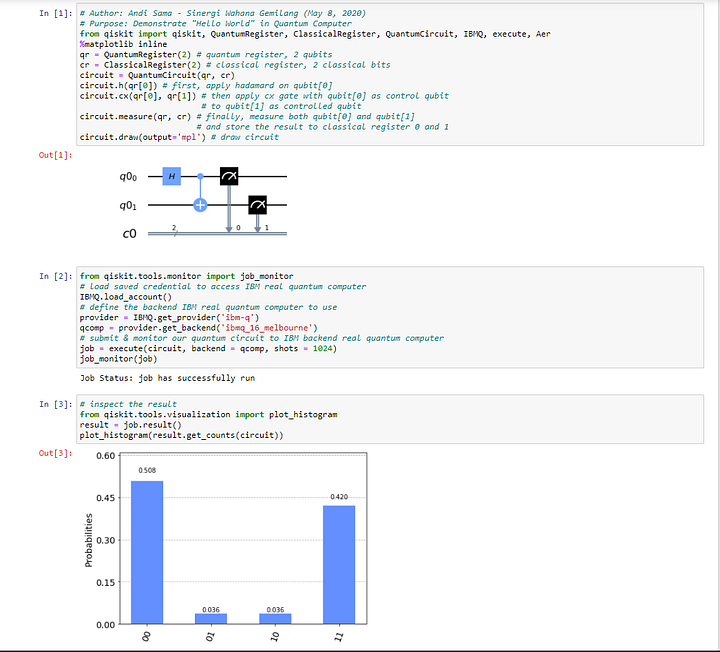Click the CNOT control dot on q0_0
The width and height of the screenshot is (720, 652).
(200, 176)
